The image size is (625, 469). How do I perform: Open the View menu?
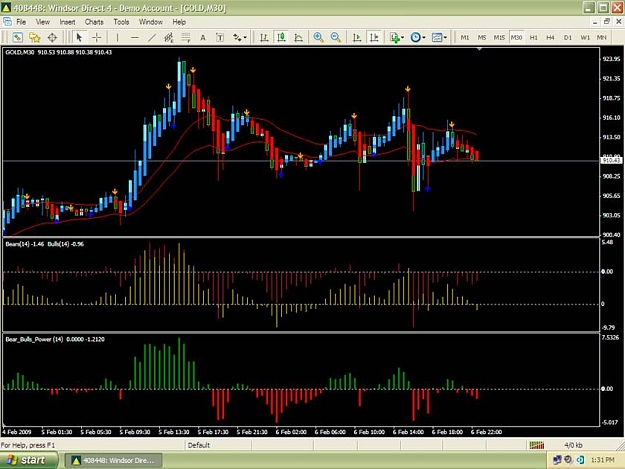click(43, 22)
